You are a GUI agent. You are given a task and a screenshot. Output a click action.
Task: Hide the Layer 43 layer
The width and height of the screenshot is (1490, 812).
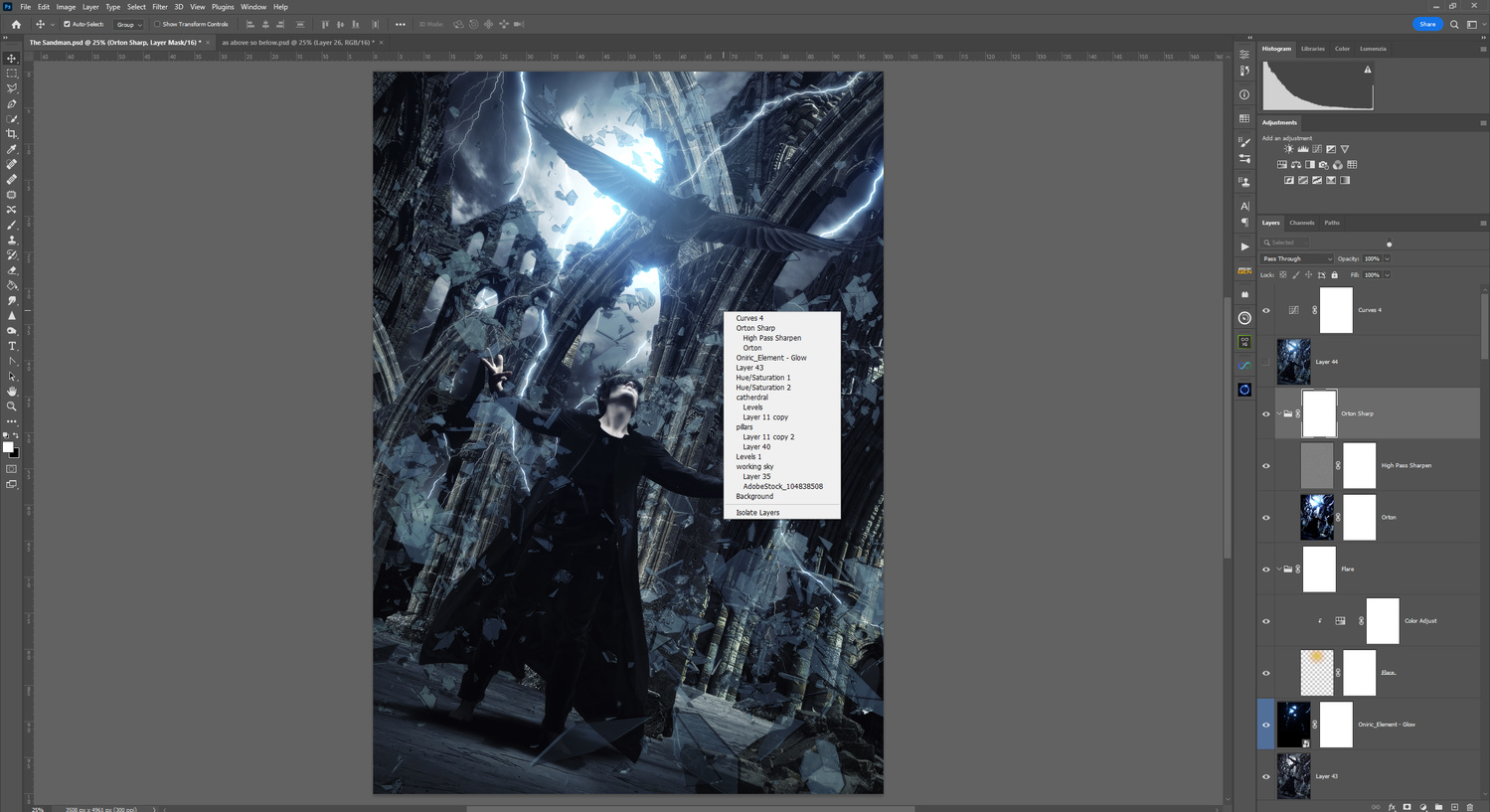(x=1266, y=776)
